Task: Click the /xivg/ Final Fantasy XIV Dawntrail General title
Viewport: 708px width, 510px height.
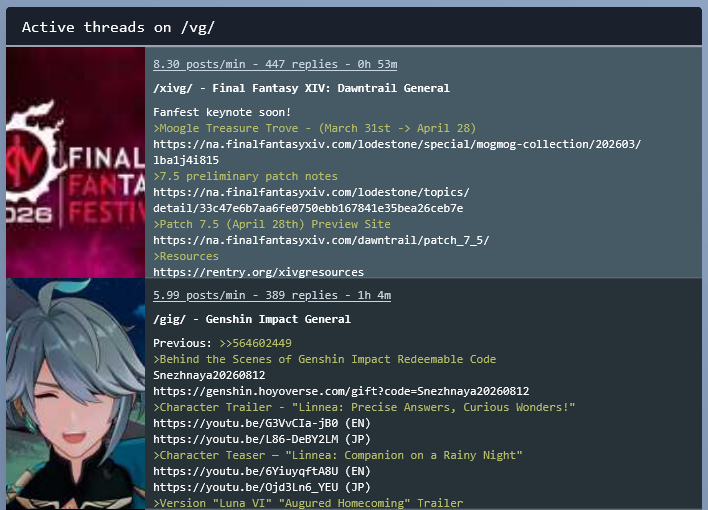Action: [301, 88]
